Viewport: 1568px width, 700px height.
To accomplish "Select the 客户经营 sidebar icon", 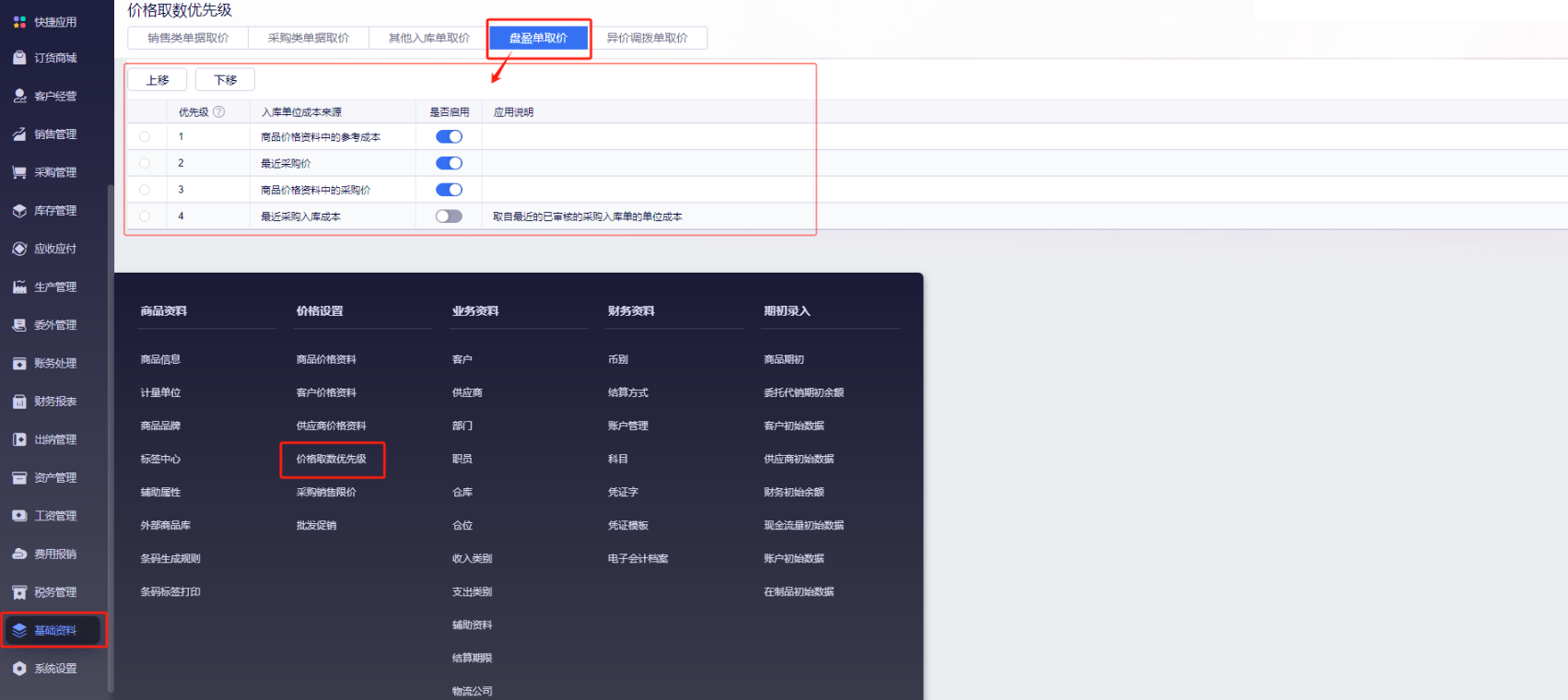I will (x=19, y=96).
